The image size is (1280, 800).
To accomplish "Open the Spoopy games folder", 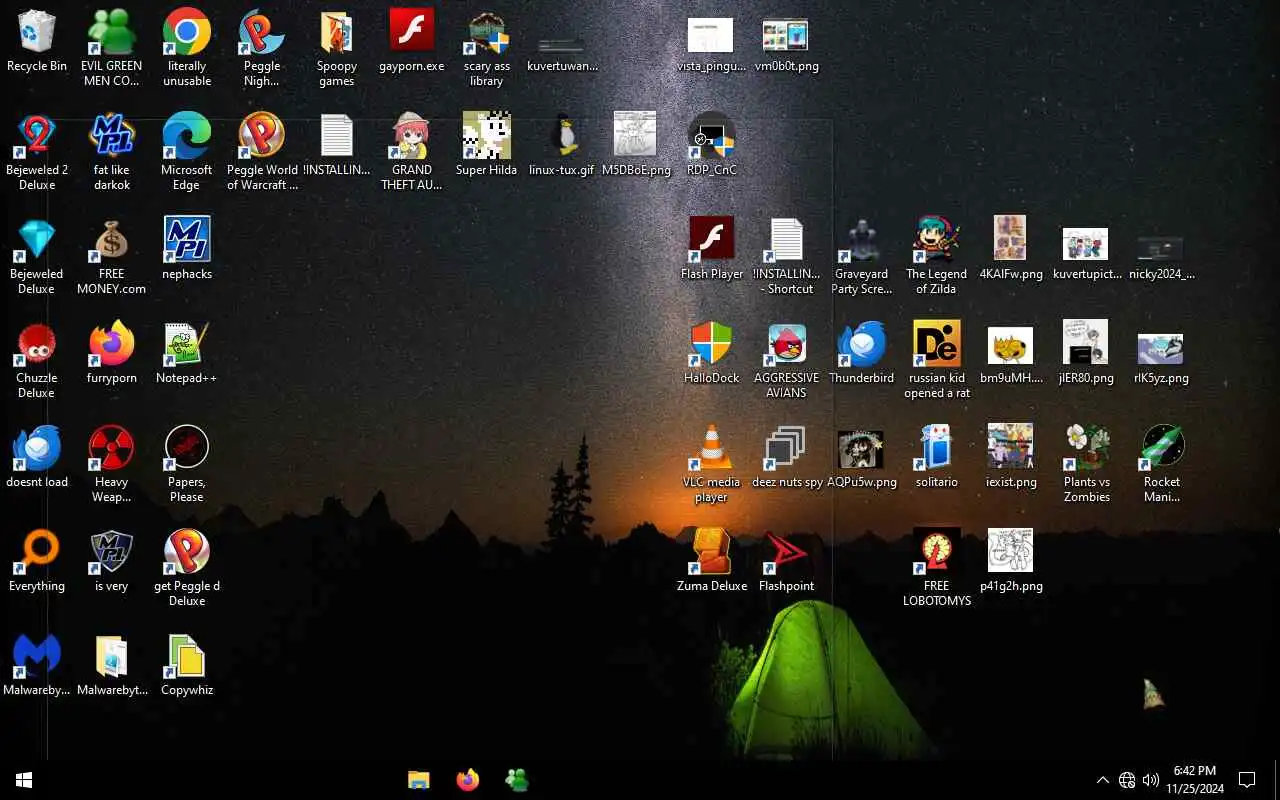I will point(337,32).
